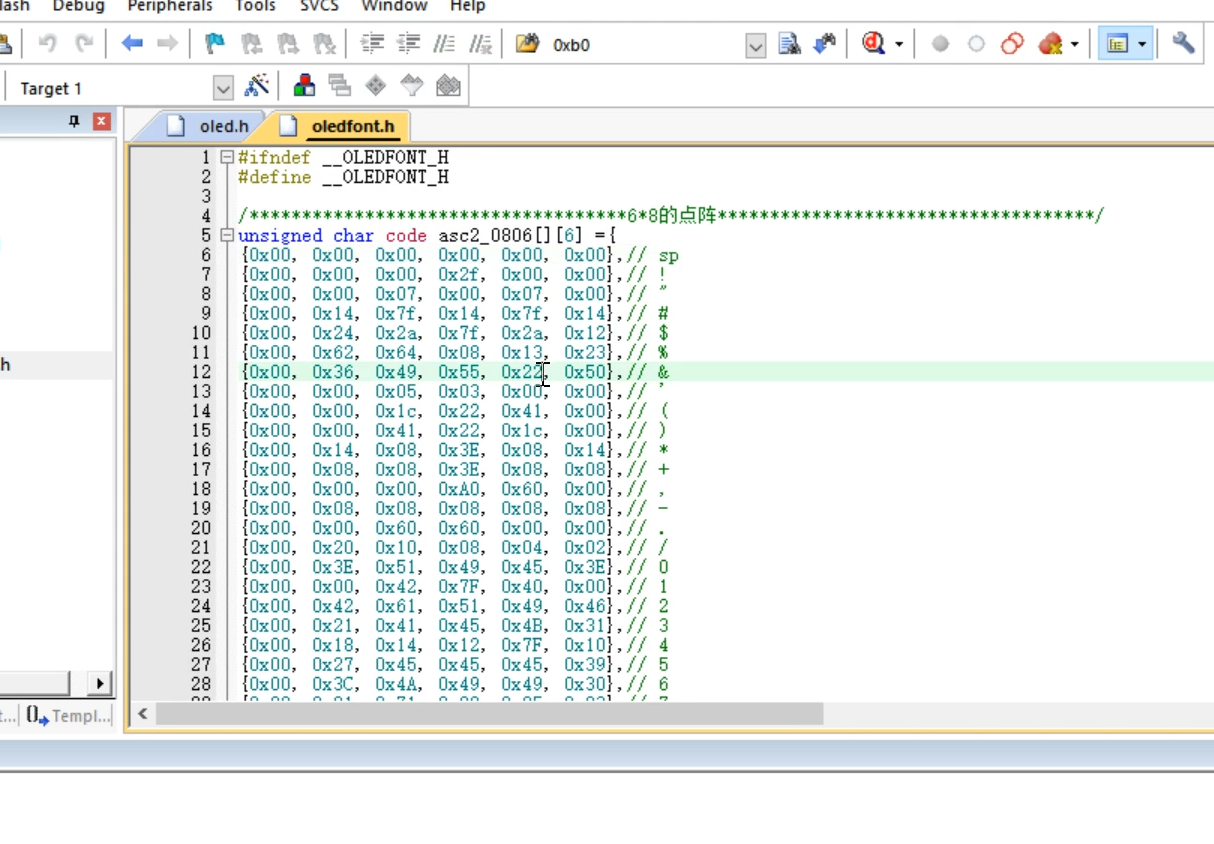This screenshot has height=844, width=1214.
Task: Select the oledfont.h editor tab
Action: tap(340, 126)
